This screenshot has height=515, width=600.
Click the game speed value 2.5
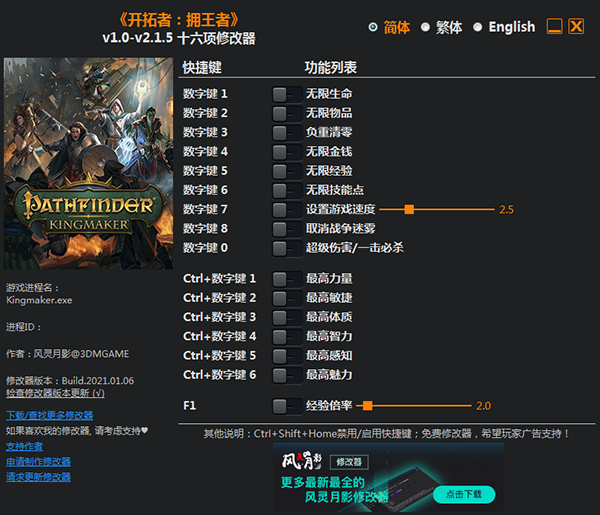tap(506, 210)
